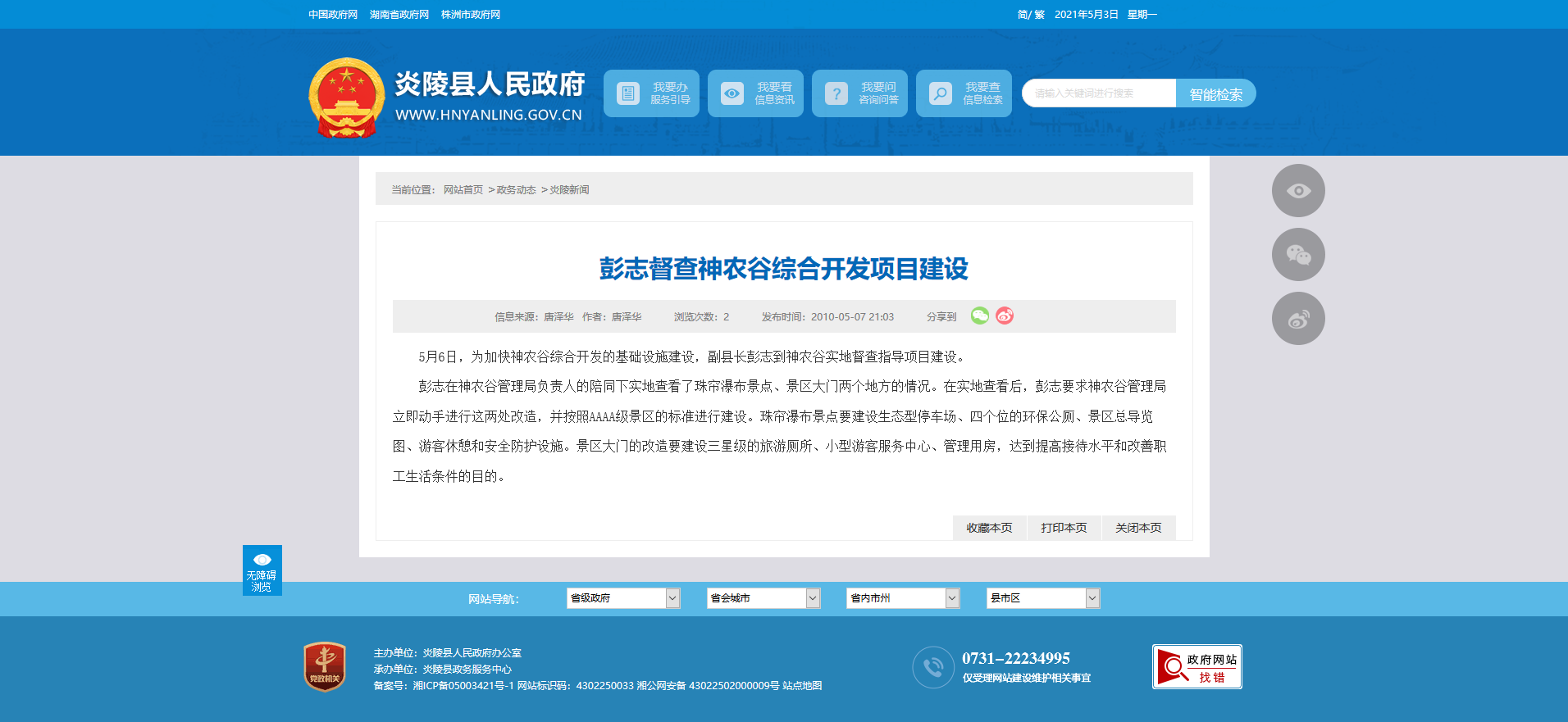Click the gray eye circle on right sidebar
Viewport: 1568px width, 722px height.
tap(1298, 191)
